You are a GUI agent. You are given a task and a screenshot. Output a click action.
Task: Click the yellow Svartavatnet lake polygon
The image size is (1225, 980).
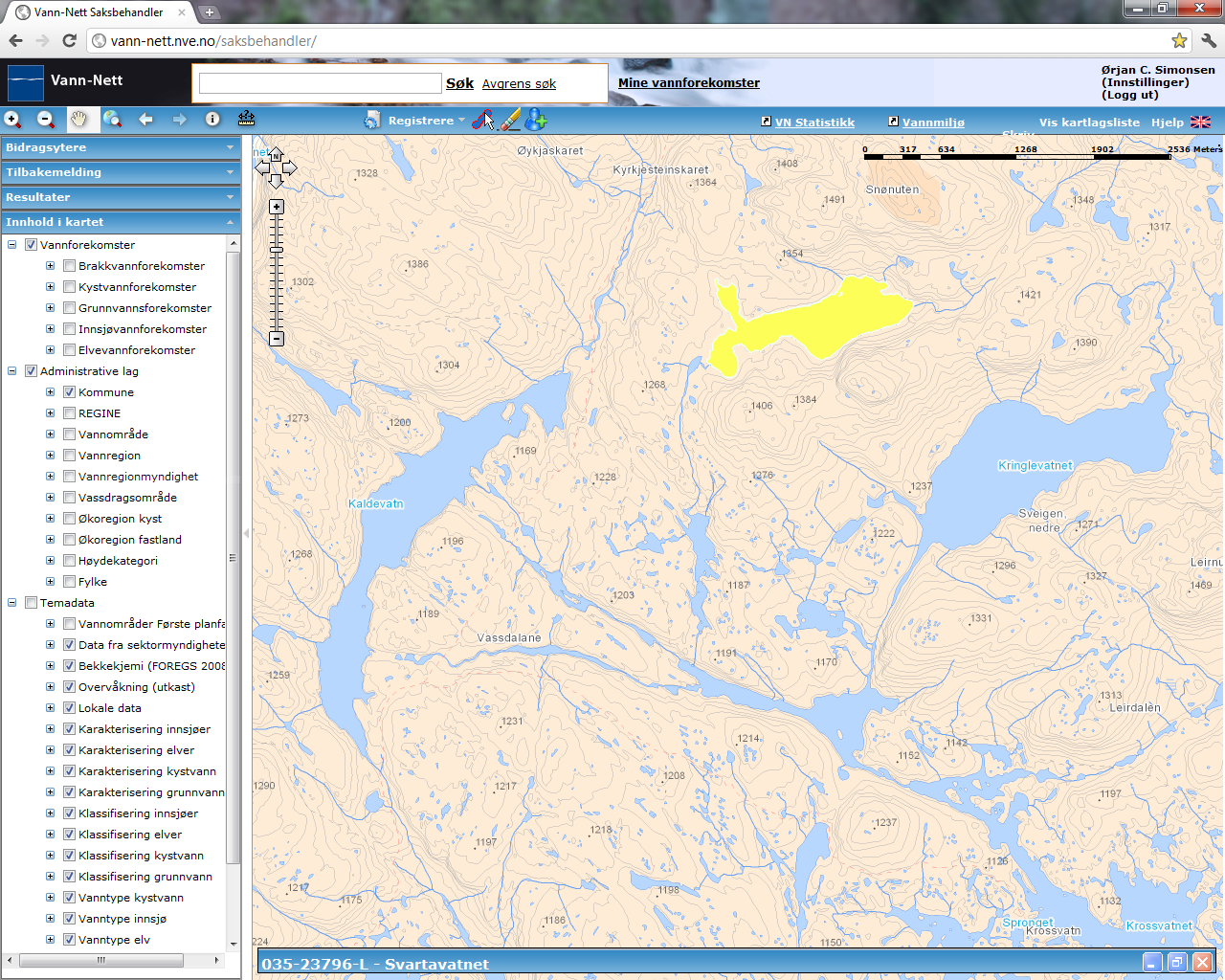point(823,321)
